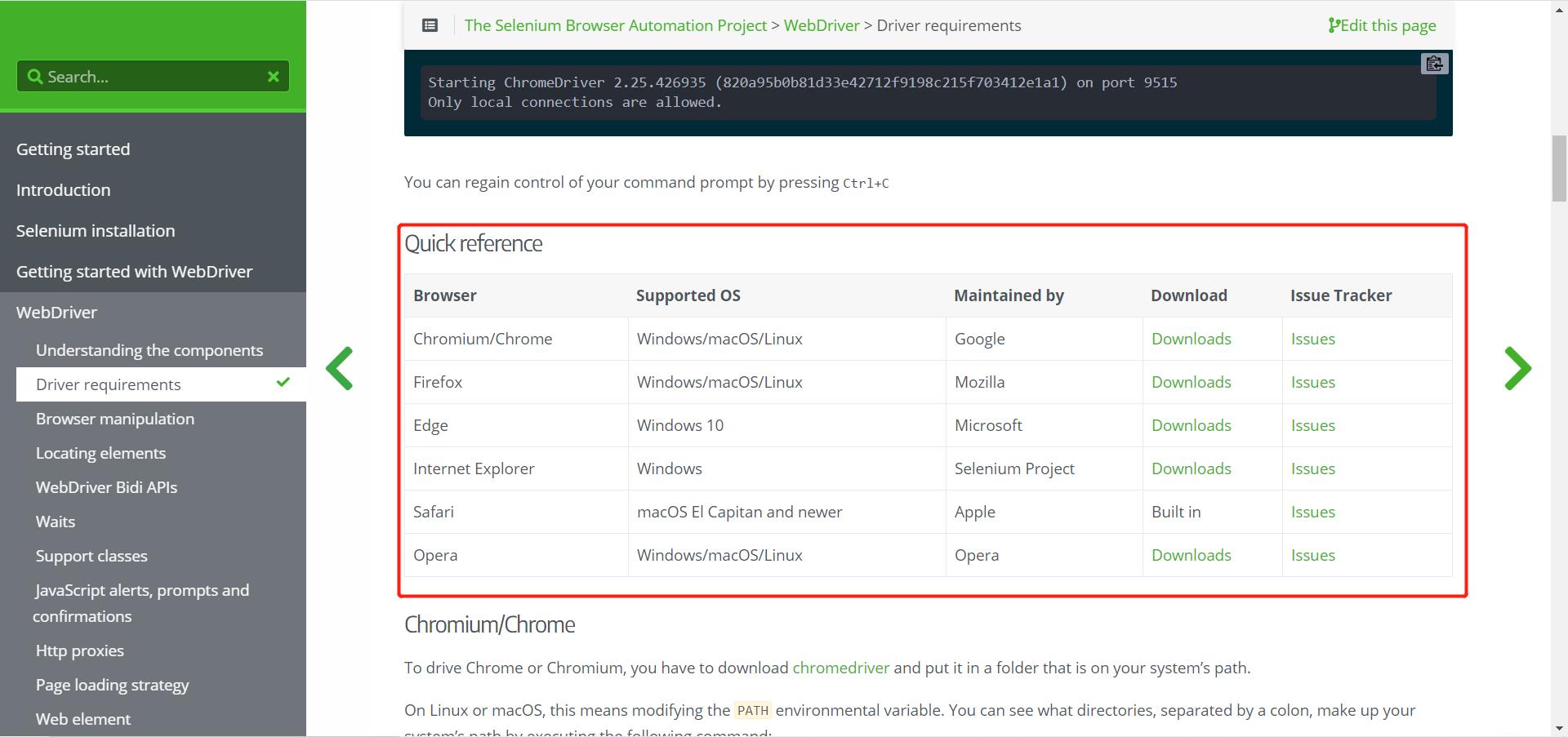Open Selenium installation section

click(x=96, y=231)
